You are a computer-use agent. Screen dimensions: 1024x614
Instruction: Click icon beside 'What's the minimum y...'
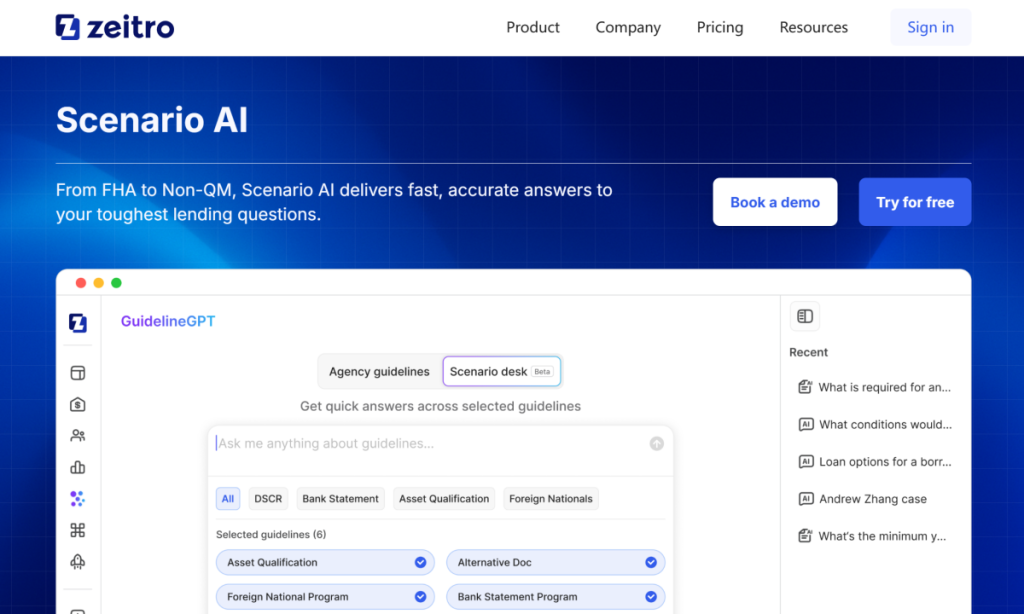(805, 536)
